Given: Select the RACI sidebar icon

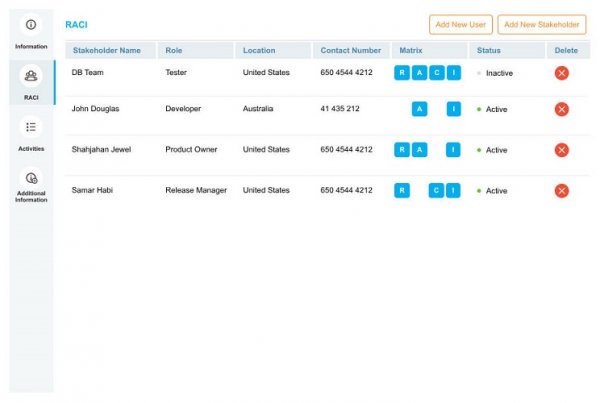Looking at the screenshot, I should [x=31, y=76].
